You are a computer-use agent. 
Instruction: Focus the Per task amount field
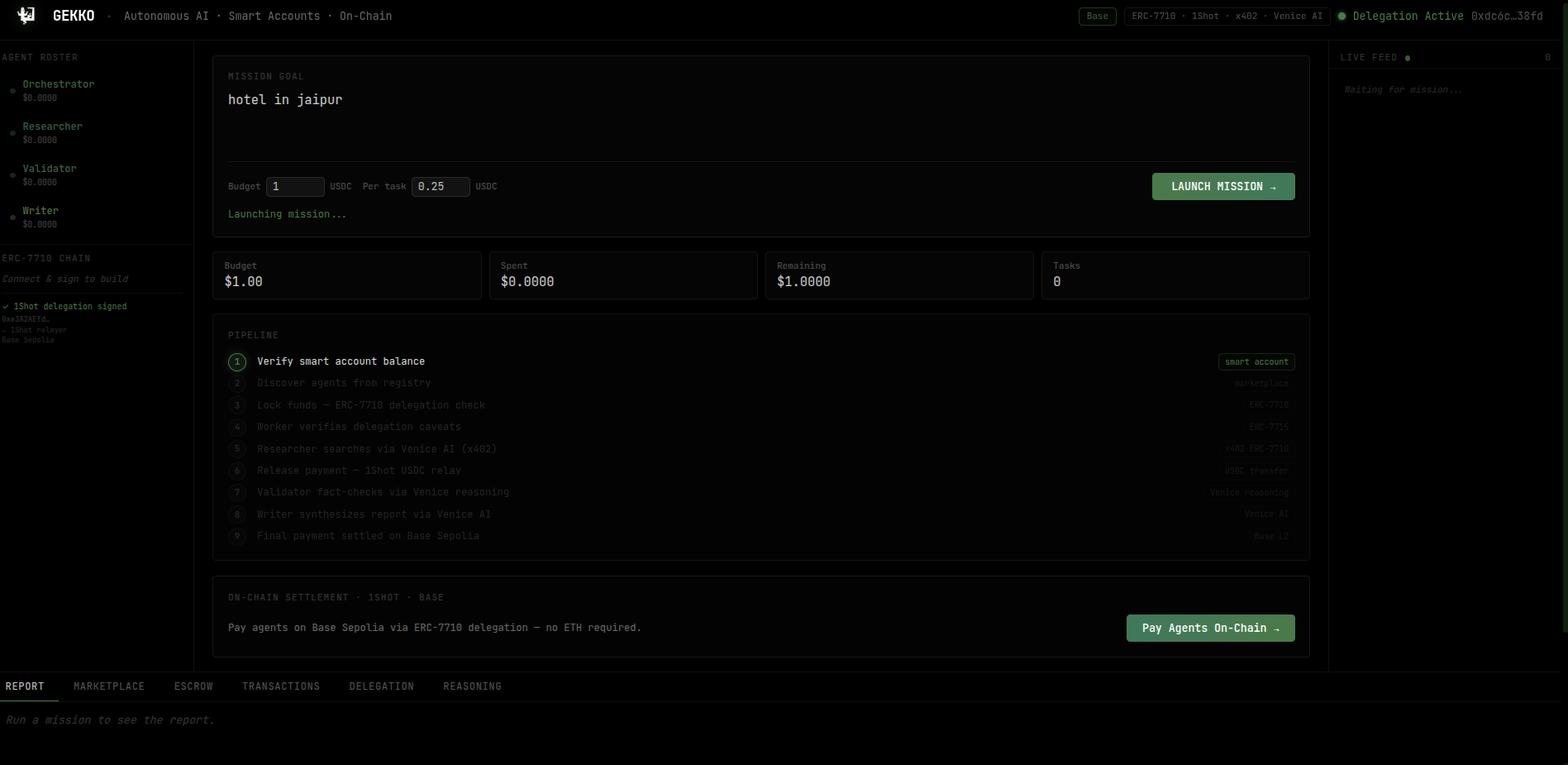pos(441,187)
